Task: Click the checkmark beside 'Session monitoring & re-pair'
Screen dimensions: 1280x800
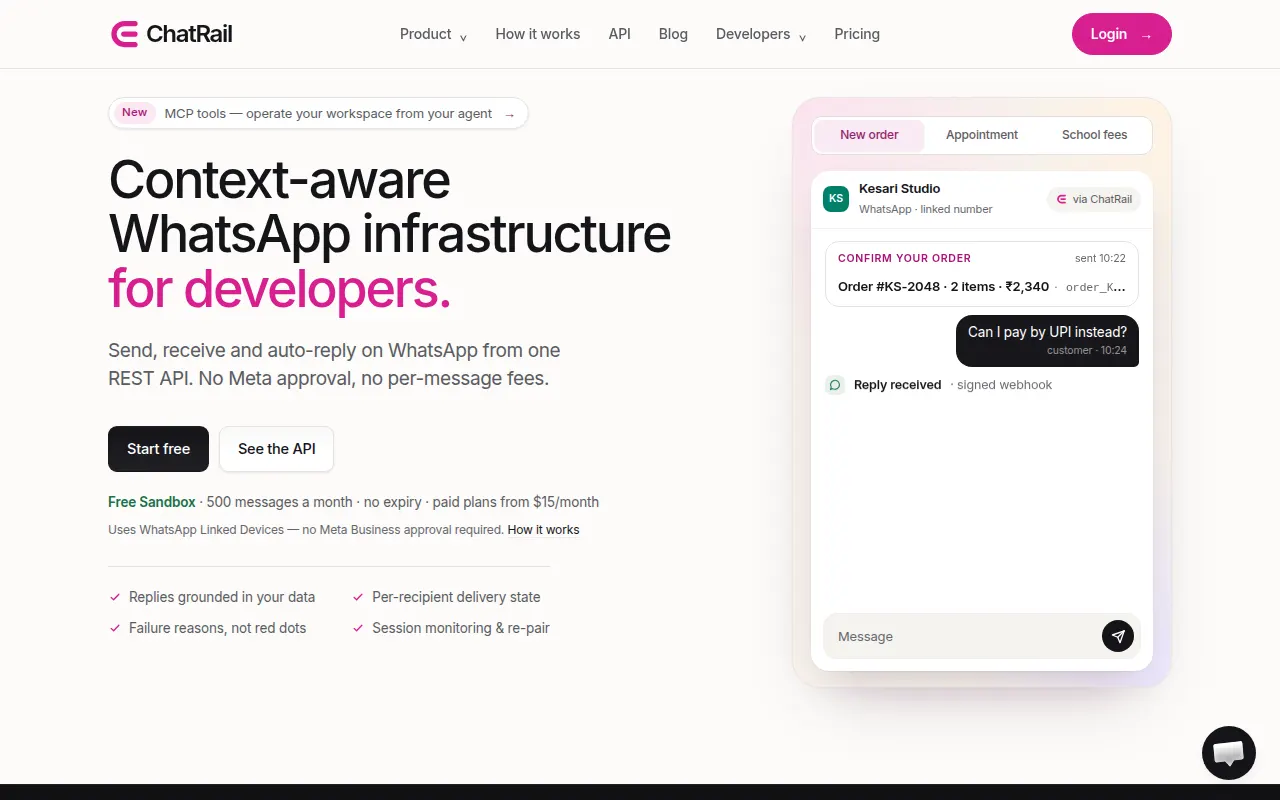Action: [358, 628]
